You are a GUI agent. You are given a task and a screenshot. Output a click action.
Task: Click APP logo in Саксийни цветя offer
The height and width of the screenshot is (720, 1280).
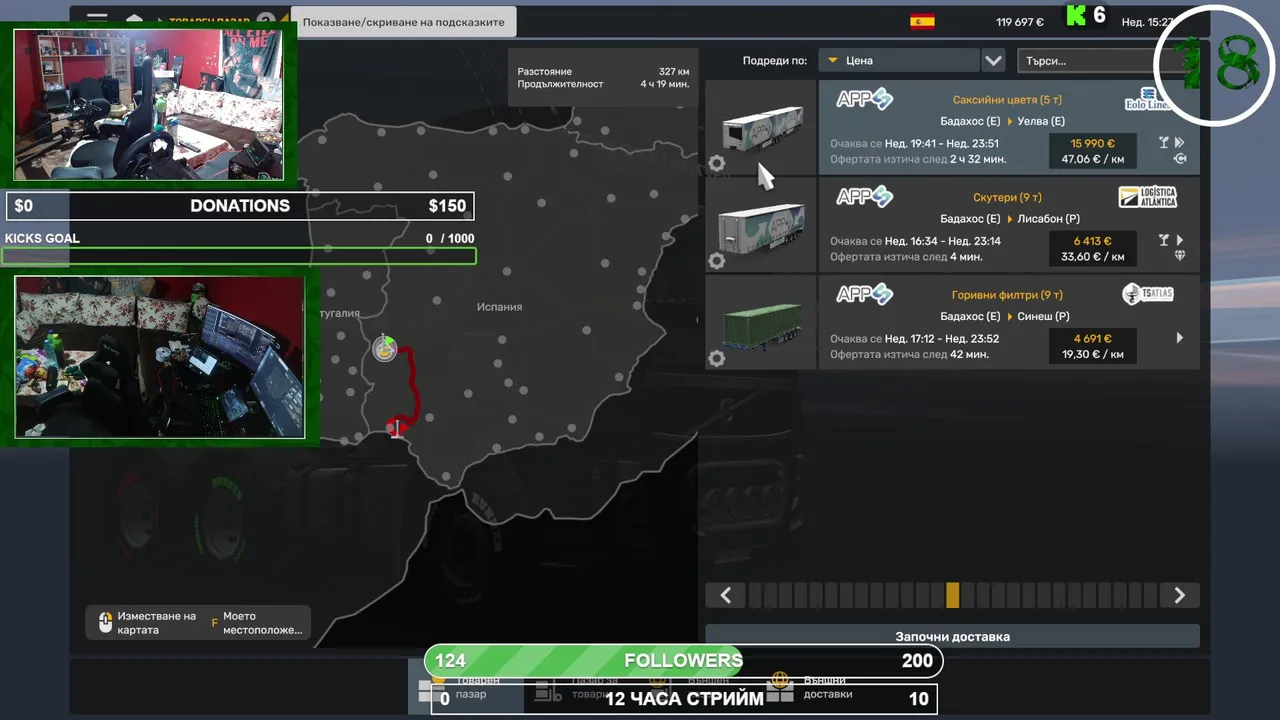[864, 99]
